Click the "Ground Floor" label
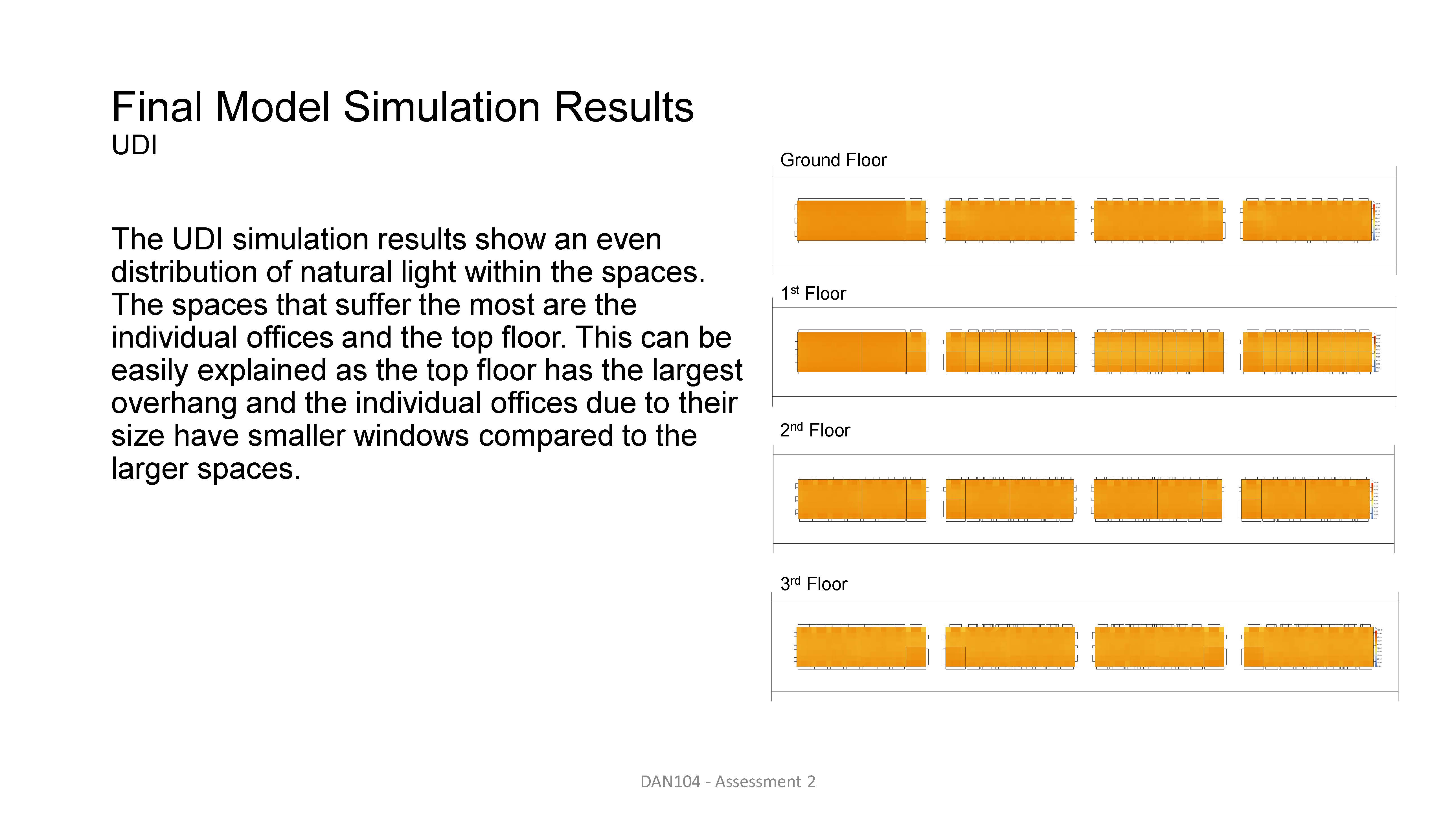The height and width of the screenshot is (819, 1456). pyautogui.click(x=833, y=161)
